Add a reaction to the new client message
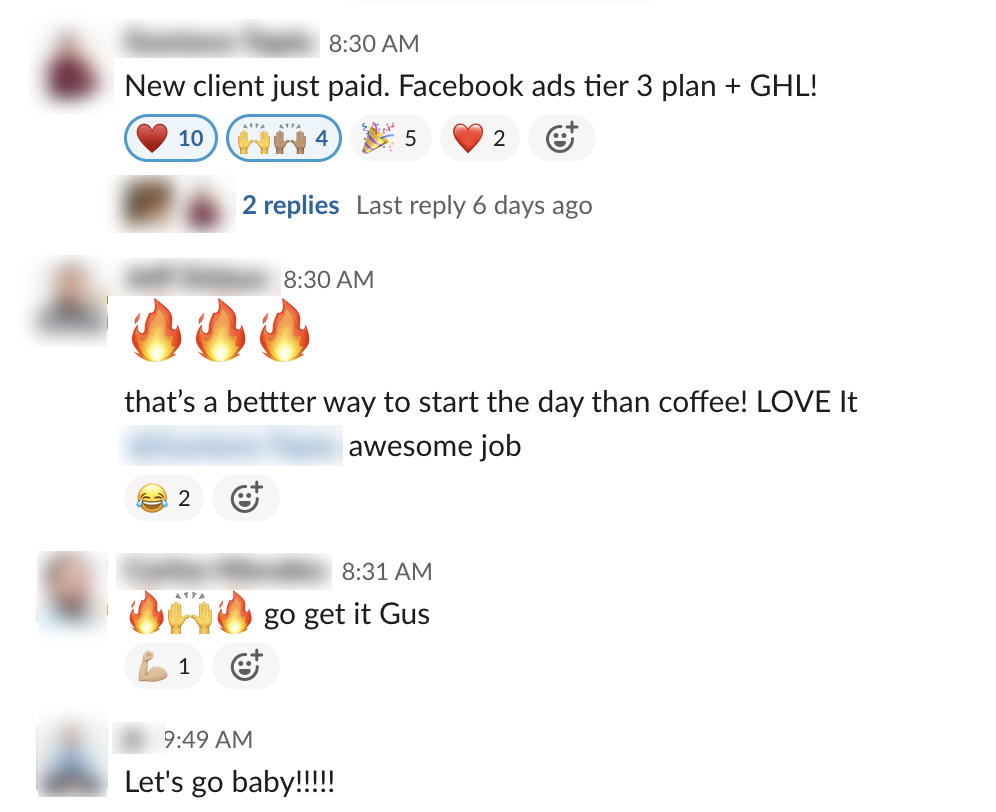Image resolution: width=996 pixels, height=812 pixels. pyautogui.click(x=561, y=139)
